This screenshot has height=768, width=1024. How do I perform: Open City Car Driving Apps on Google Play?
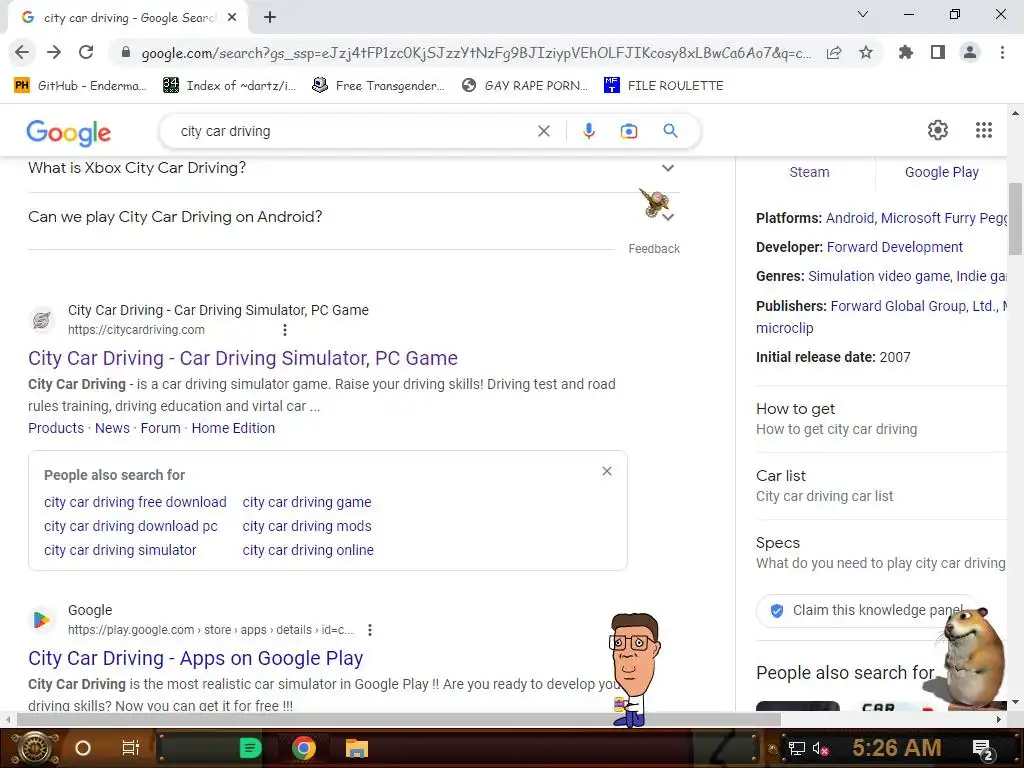click(x=195, y=658)
